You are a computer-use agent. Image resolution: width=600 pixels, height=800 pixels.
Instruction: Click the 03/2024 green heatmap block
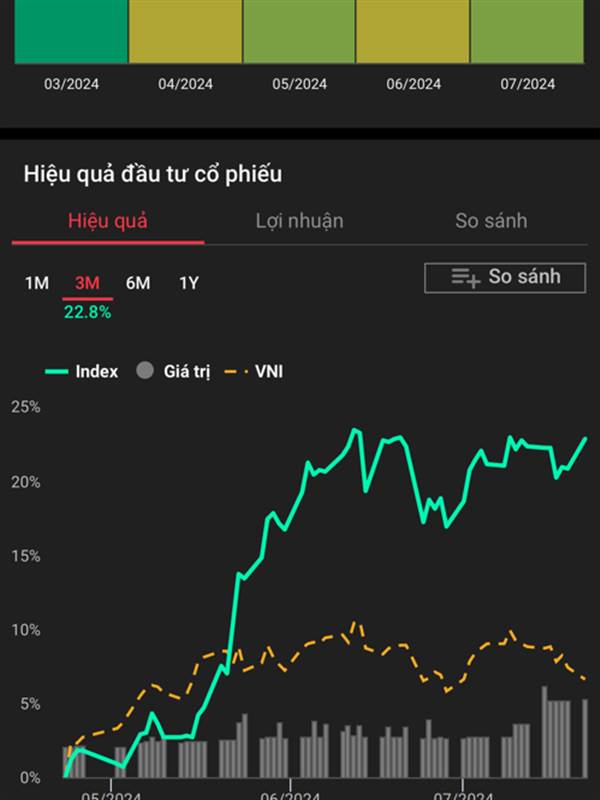71,32
